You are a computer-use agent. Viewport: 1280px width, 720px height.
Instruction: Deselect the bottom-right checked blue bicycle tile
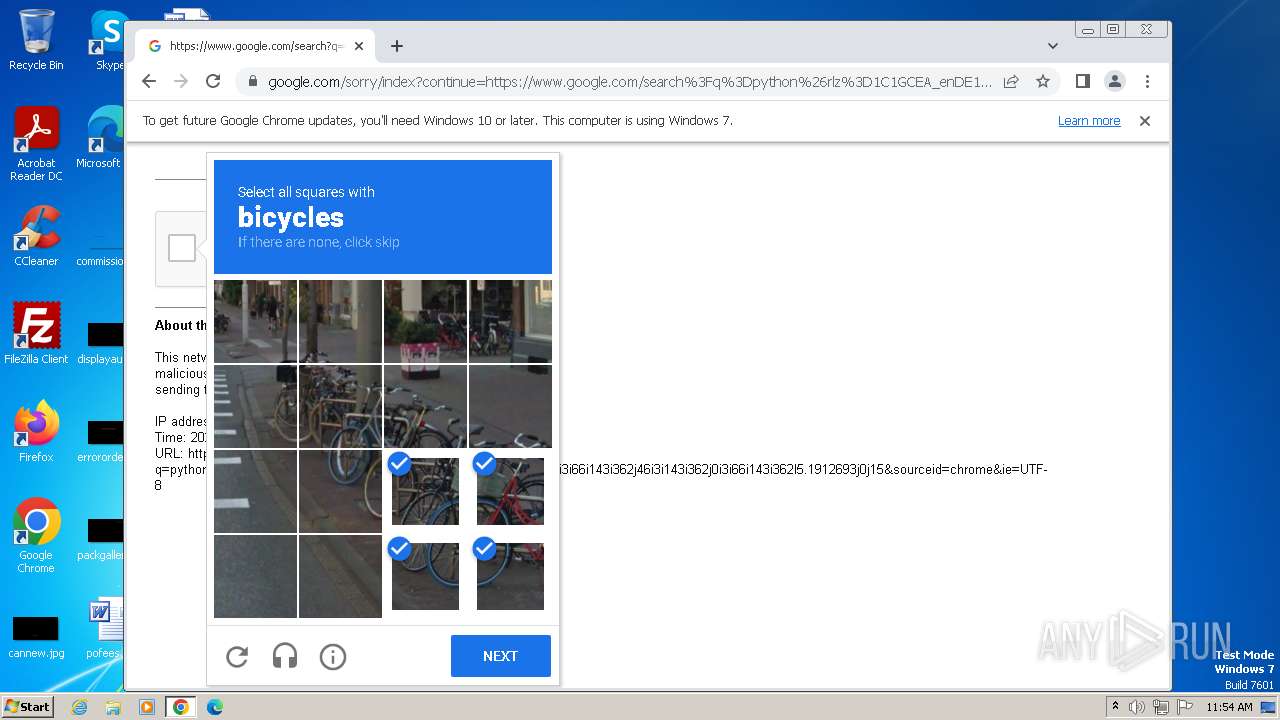(x=510, y=576)
